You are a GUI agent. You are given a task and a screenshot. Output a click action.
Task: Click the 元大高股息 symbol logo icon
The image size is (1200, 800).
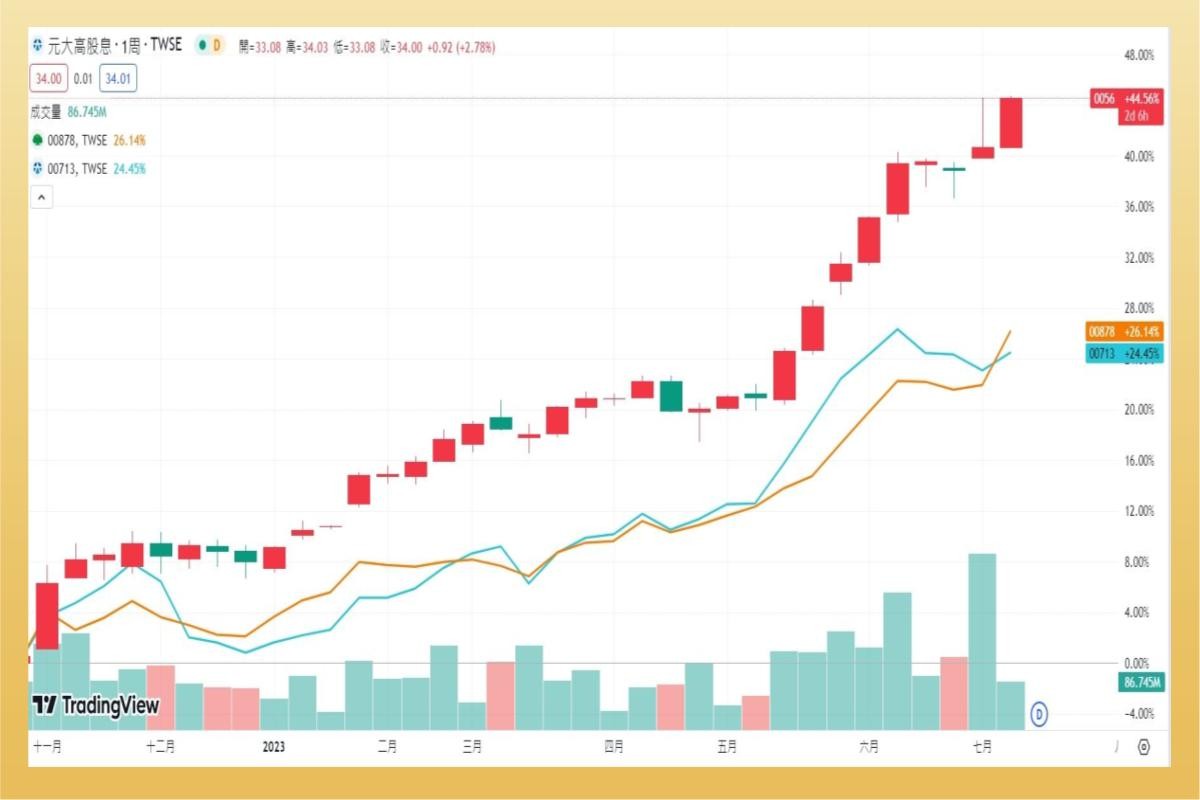(39, 45)
